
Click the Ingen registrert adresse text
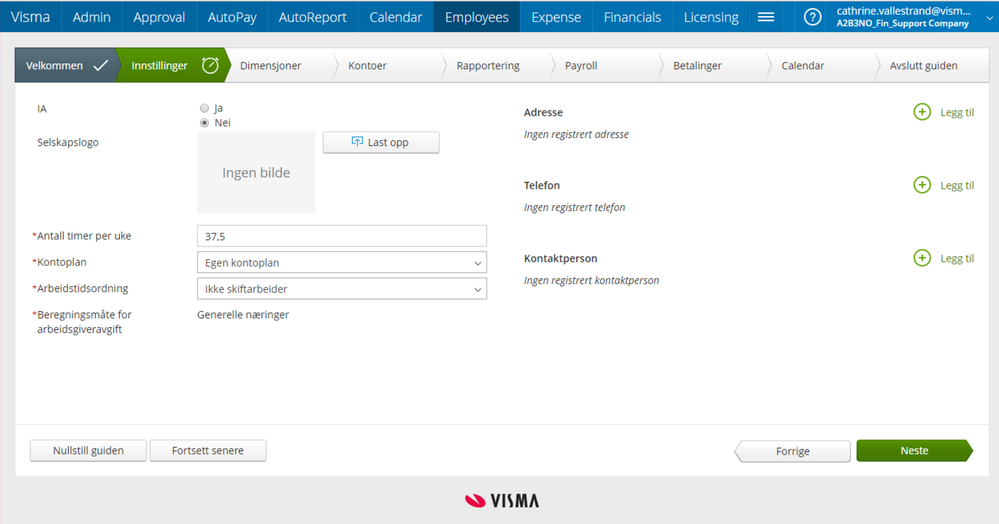576,134
